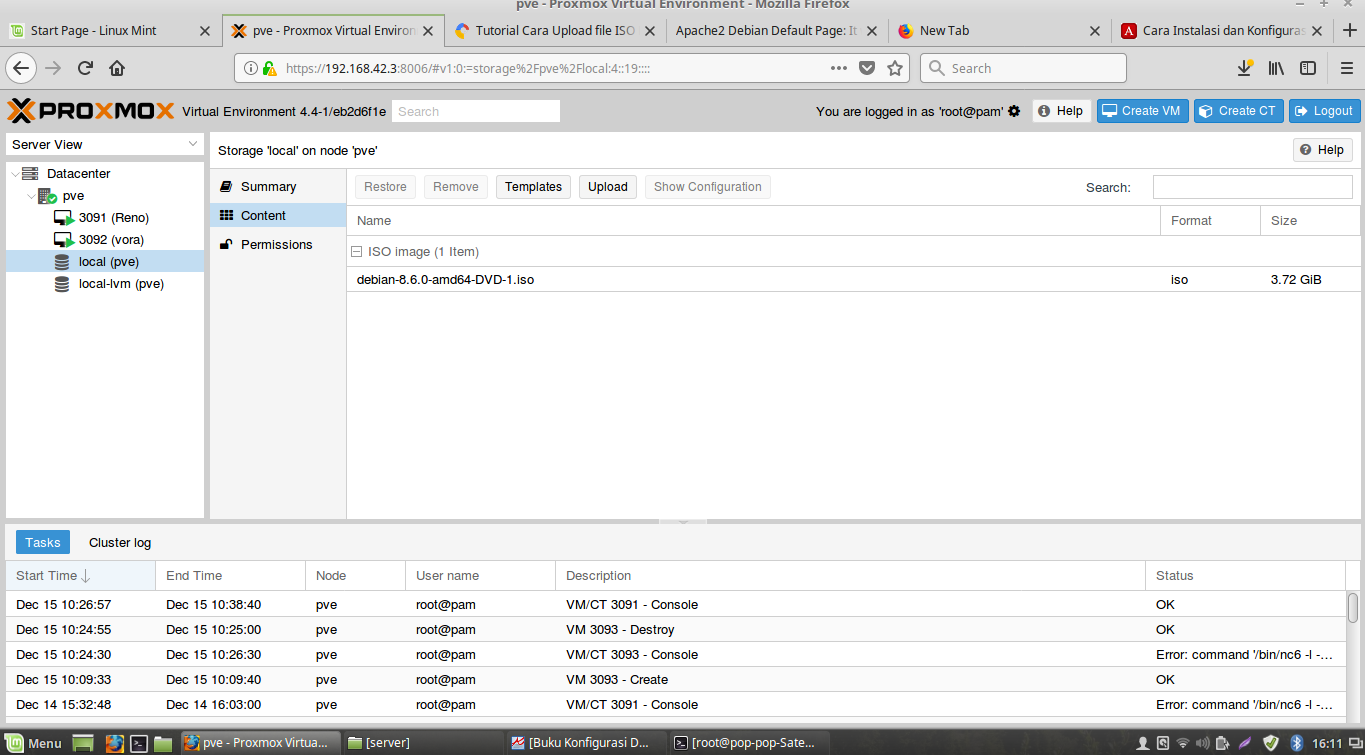The height and width of the screenshot is (755, 1365).
Task: Switch to the Start Page - Linux Mint tab
Action: (110, 30)
